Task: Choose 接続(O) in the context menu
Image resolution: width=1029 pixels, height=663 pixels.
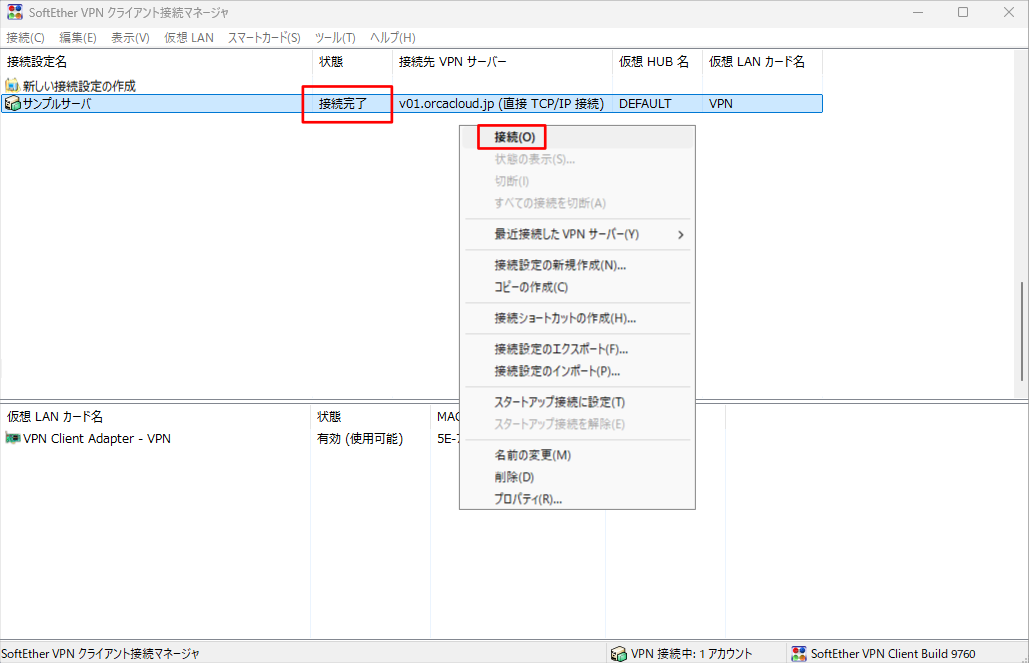Action: point(514,137)
